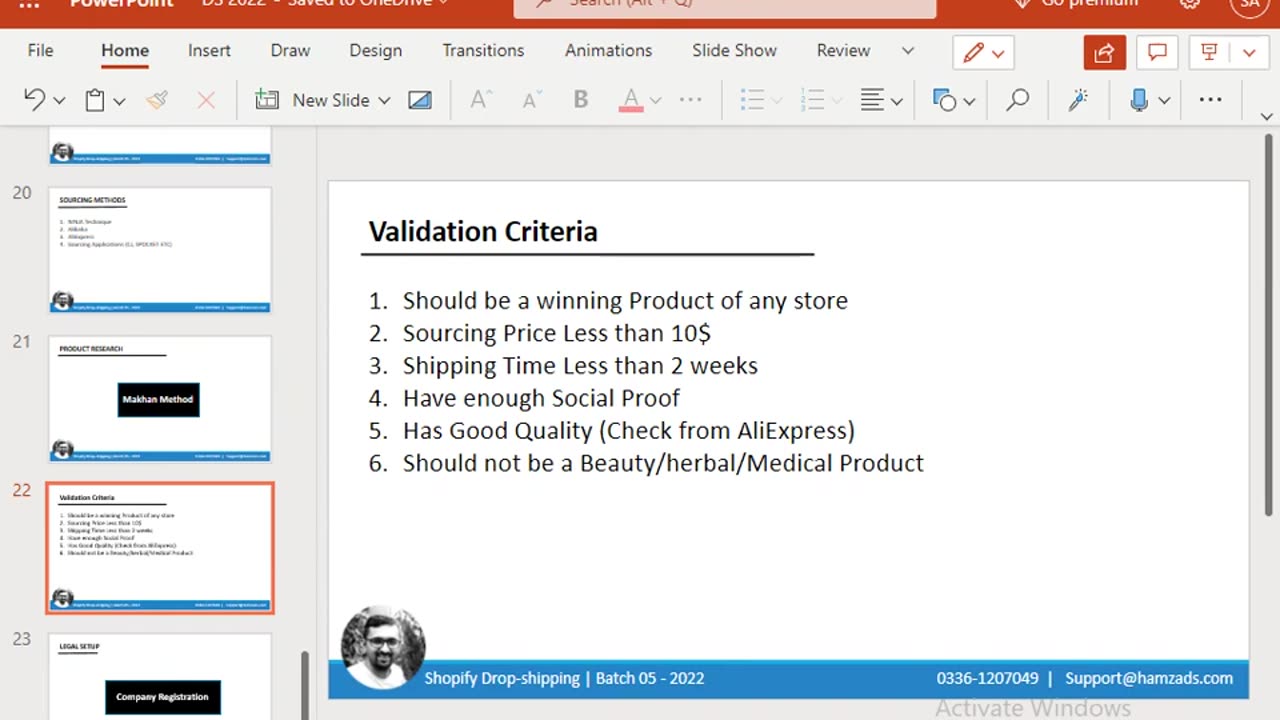
Task: Select slide 21 Makhan Method thumbnail
Action: tap(160, 398)
